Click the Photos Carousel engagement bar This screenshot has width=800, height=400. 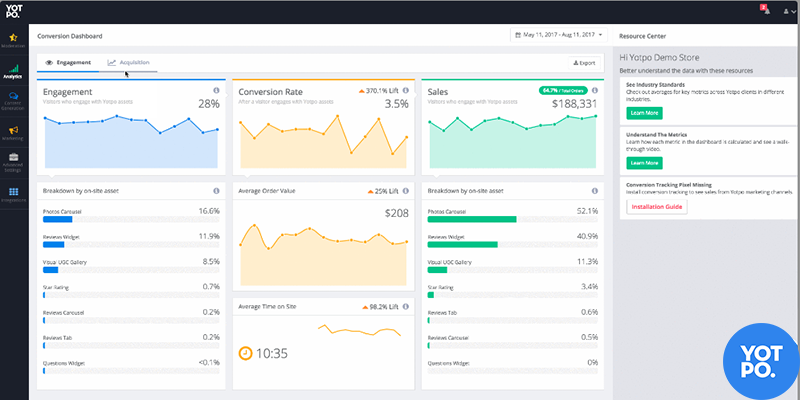click(x=64, y=219)
